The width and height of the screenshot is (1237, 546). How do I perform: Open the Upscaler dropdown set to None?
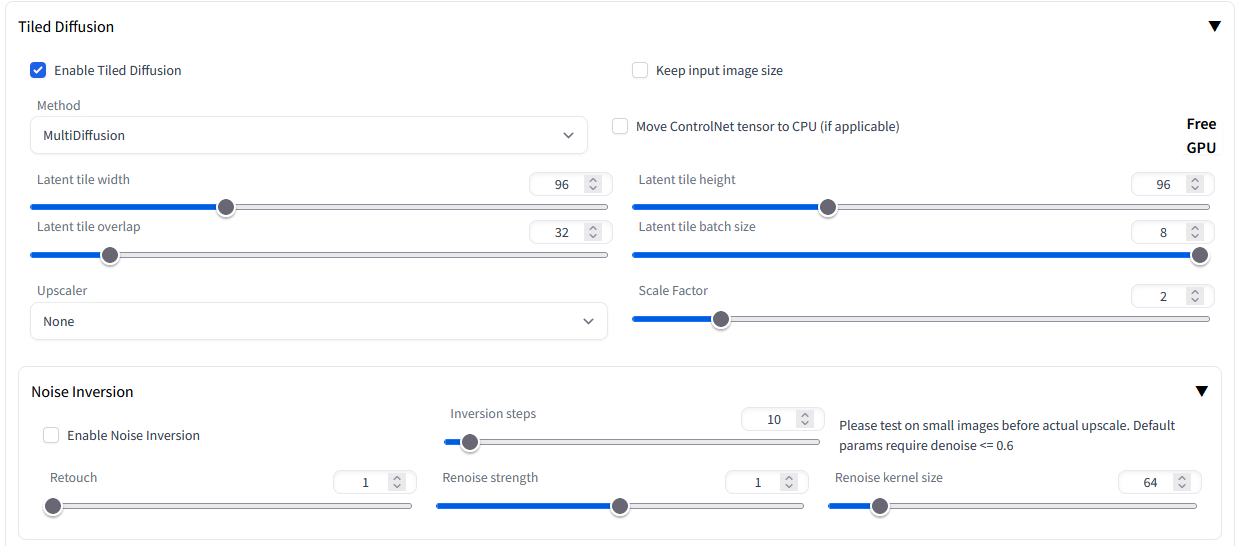[319, 321]
